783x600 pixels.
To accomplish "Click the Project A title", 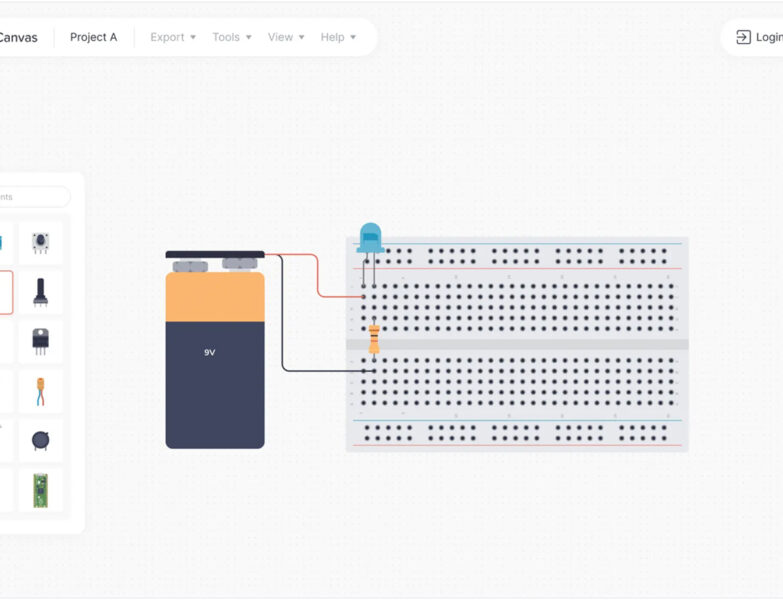I will pyautogui.click(x=93, y=37).
